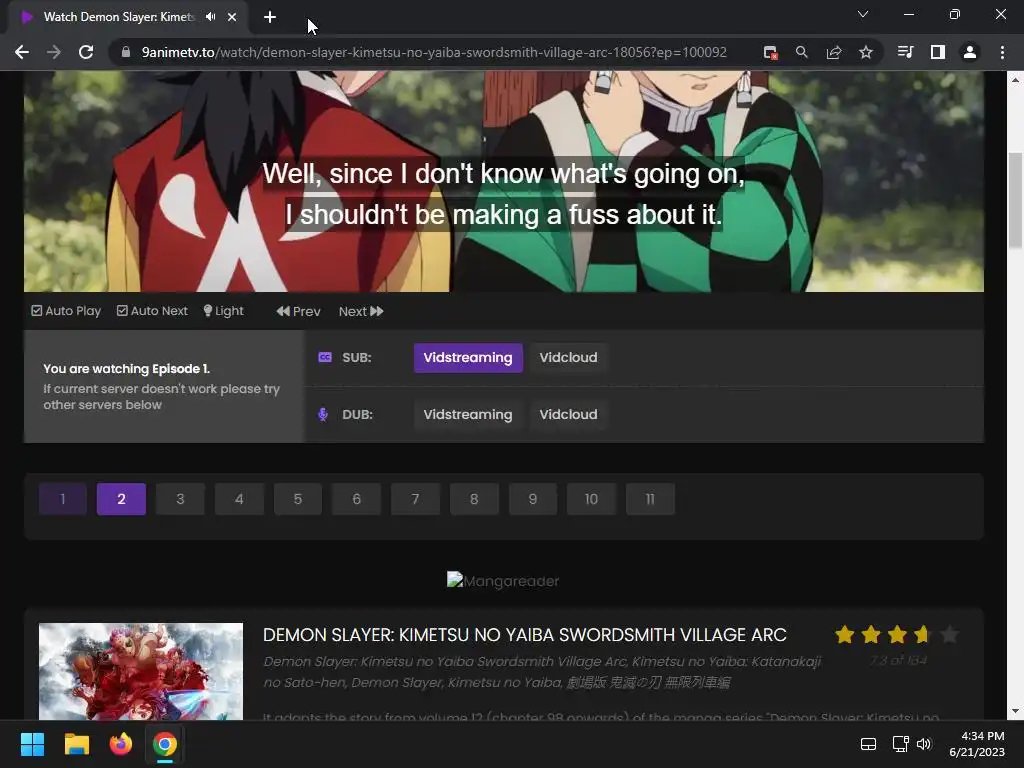This screenshot has height=768, width=1024.
Task: Open episode 7
Action: click(415, 500)
